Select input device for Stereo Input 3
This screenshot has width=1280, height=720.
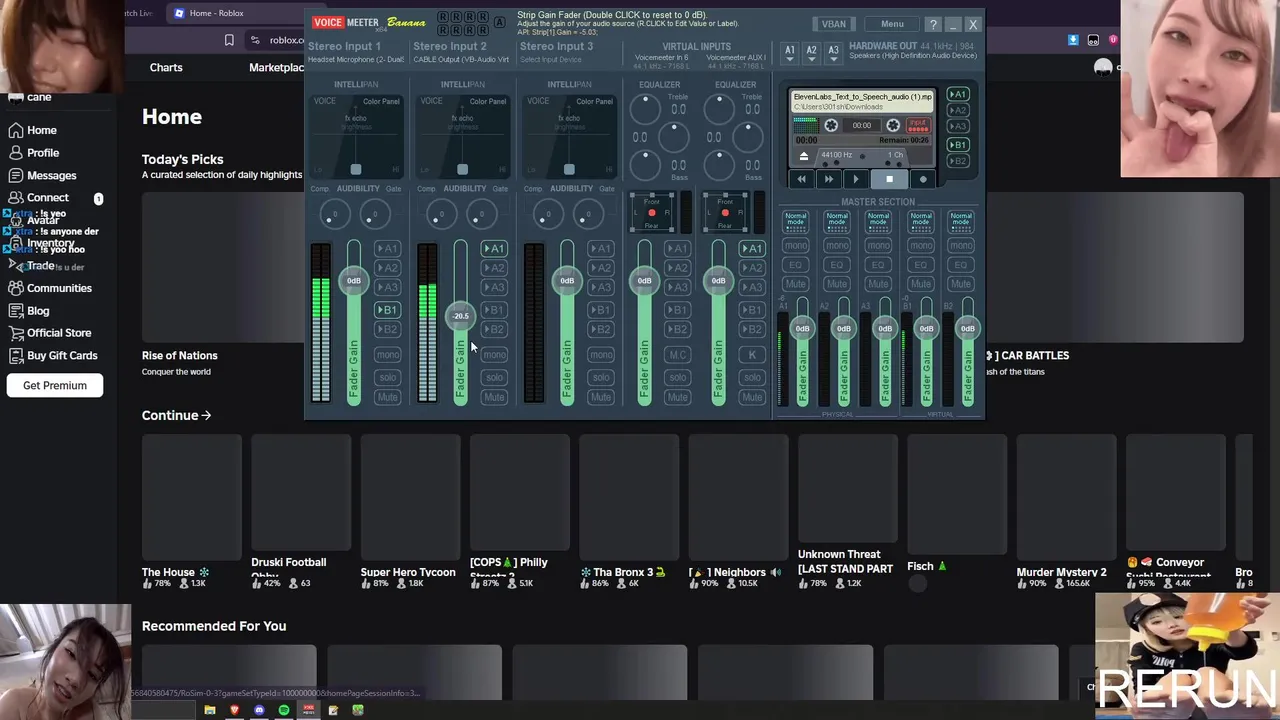(550, 59)
